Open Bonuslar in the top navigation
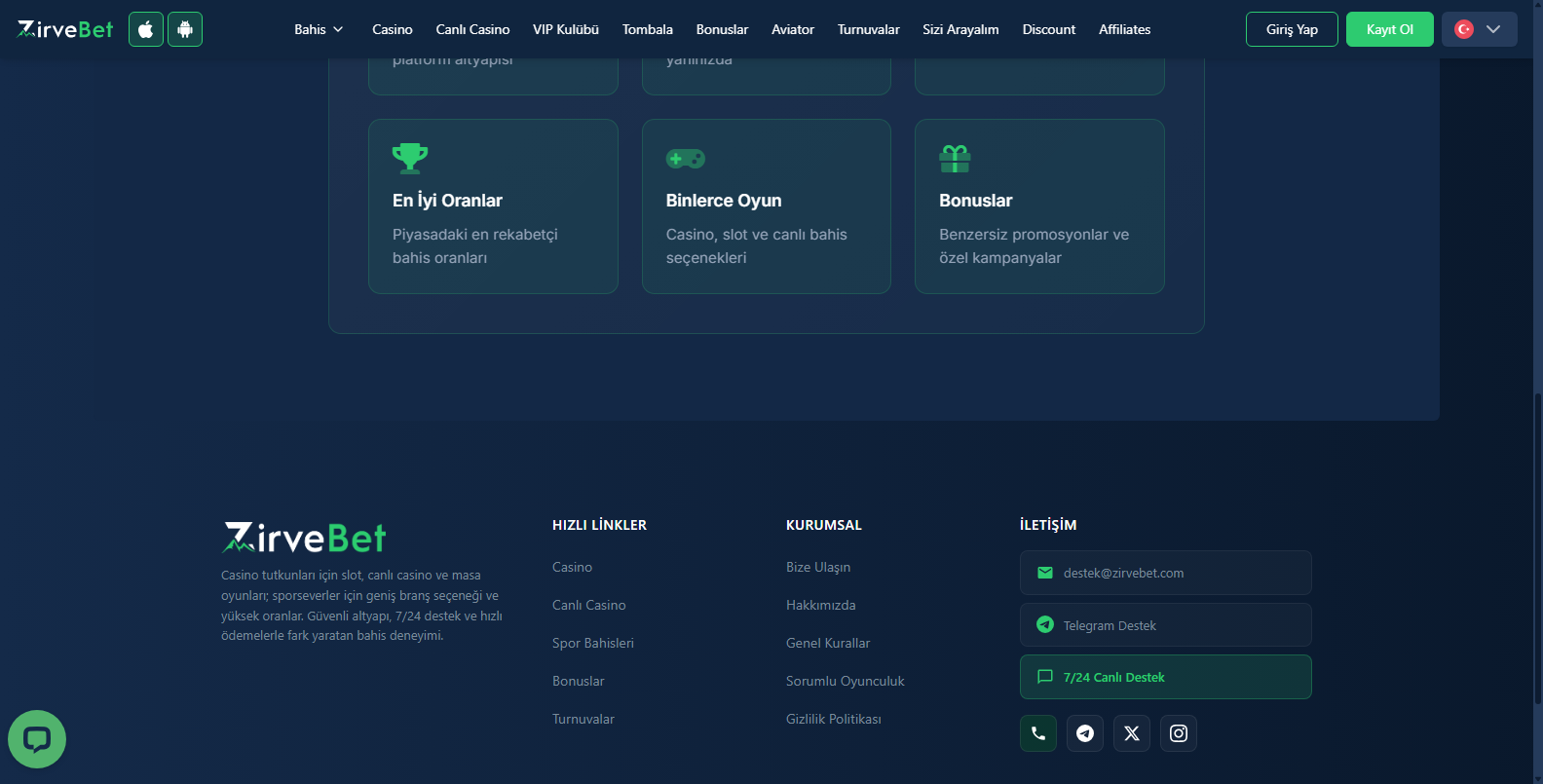This screenshot has width=1543, height=784. pos(722,29)
